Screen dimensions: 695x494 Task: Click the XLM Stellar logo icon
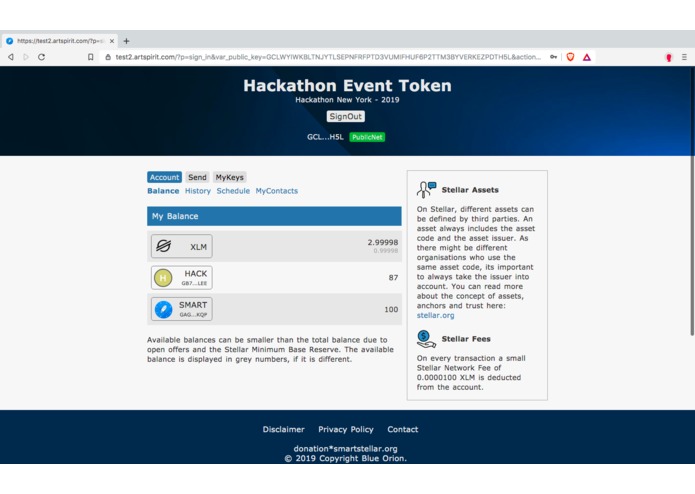[164, 246]
